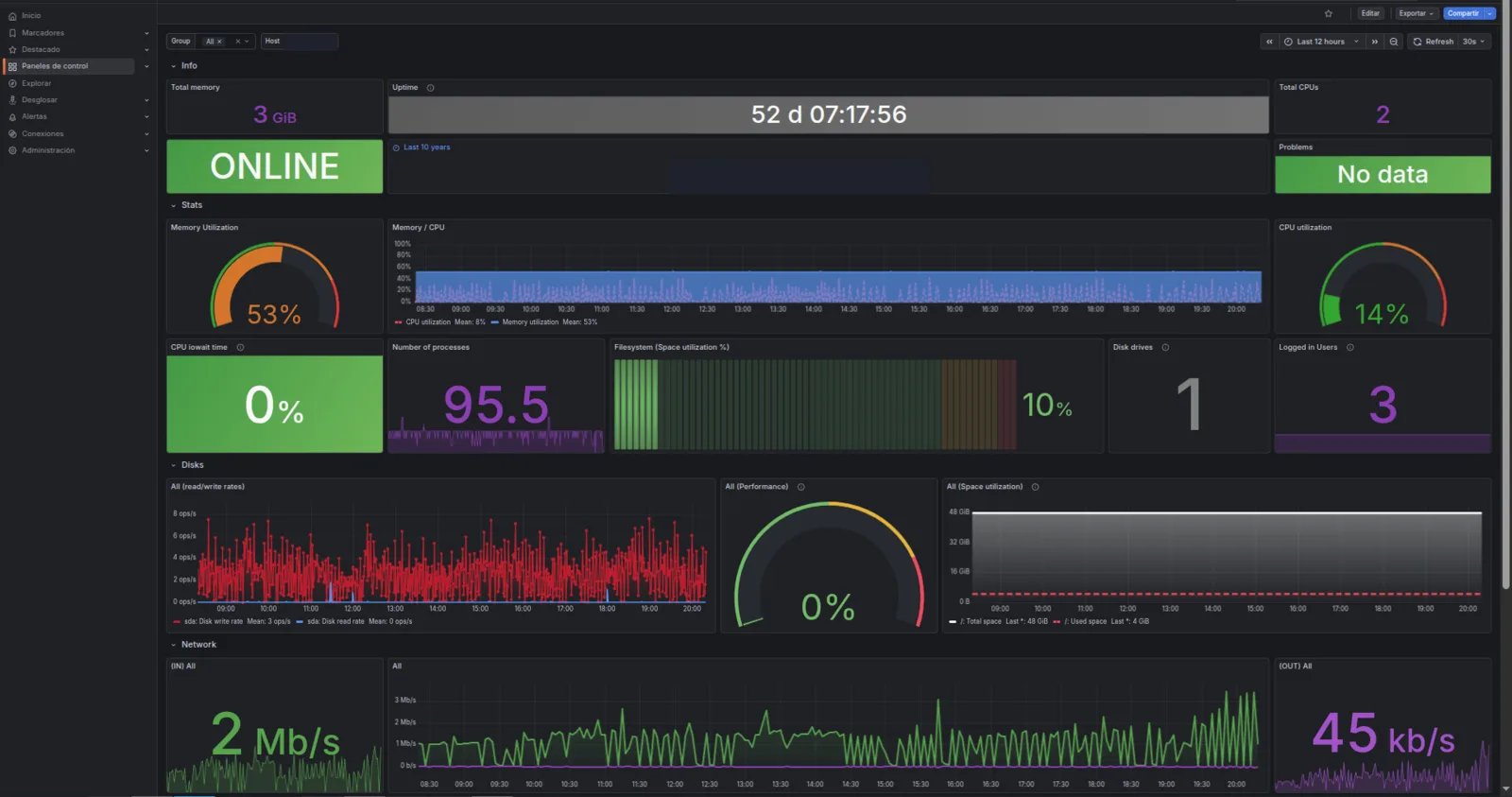Shift time range forward with double-right arrows
Viewport: 1512px width, 797px height.
pyautogui.click(x=1374, y=42)
